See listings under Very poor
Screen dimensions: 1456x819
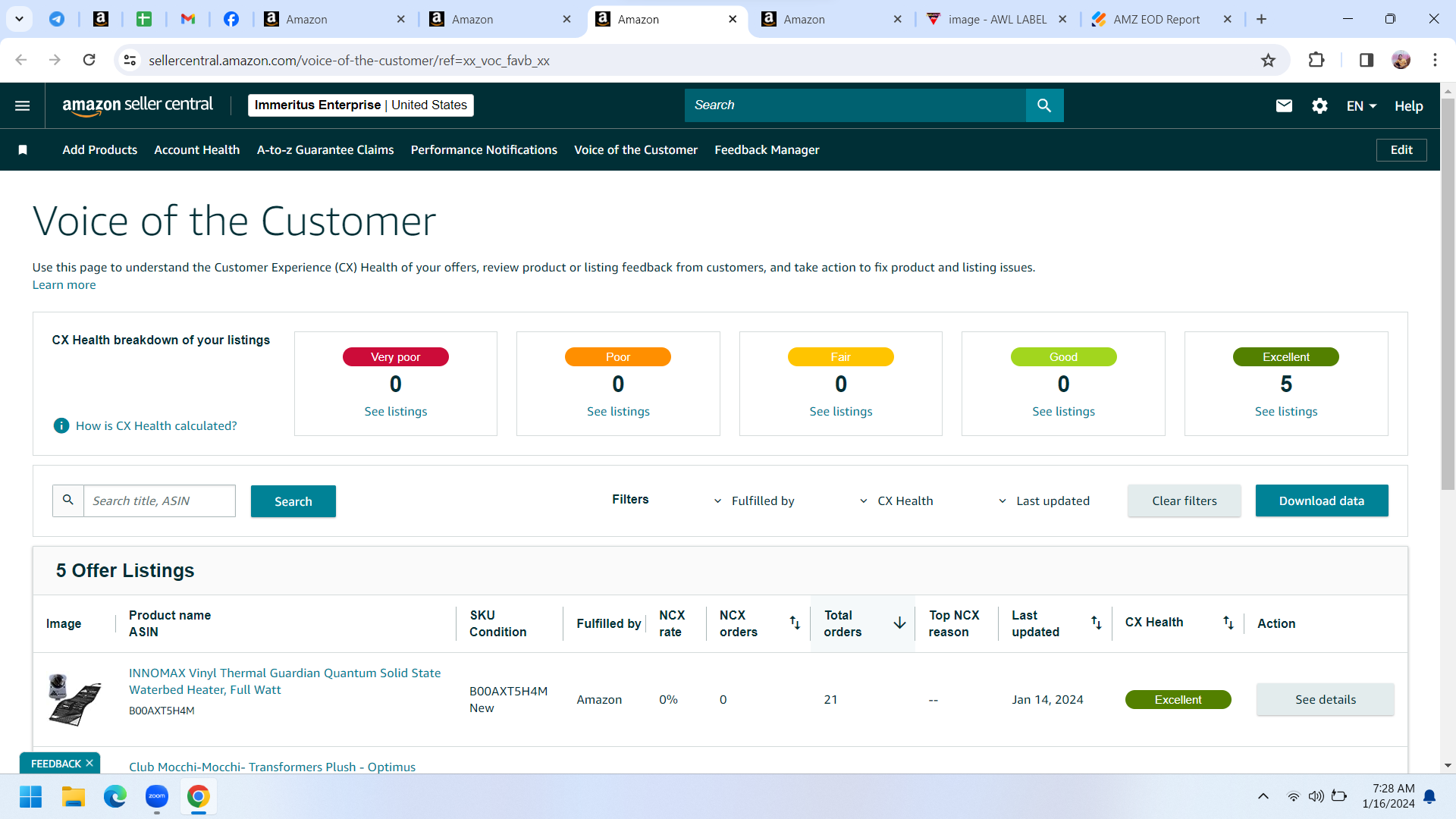tap(396, 412)
